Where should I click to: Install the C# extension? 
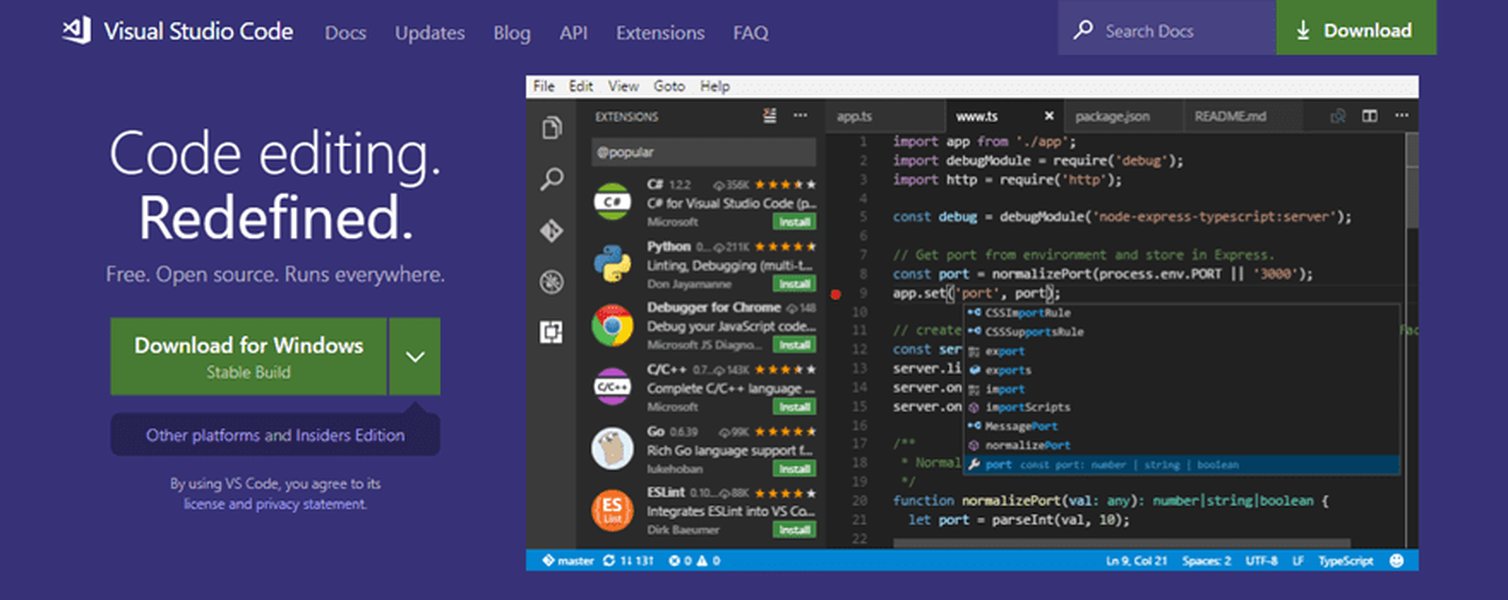click(x=795, y=221)
